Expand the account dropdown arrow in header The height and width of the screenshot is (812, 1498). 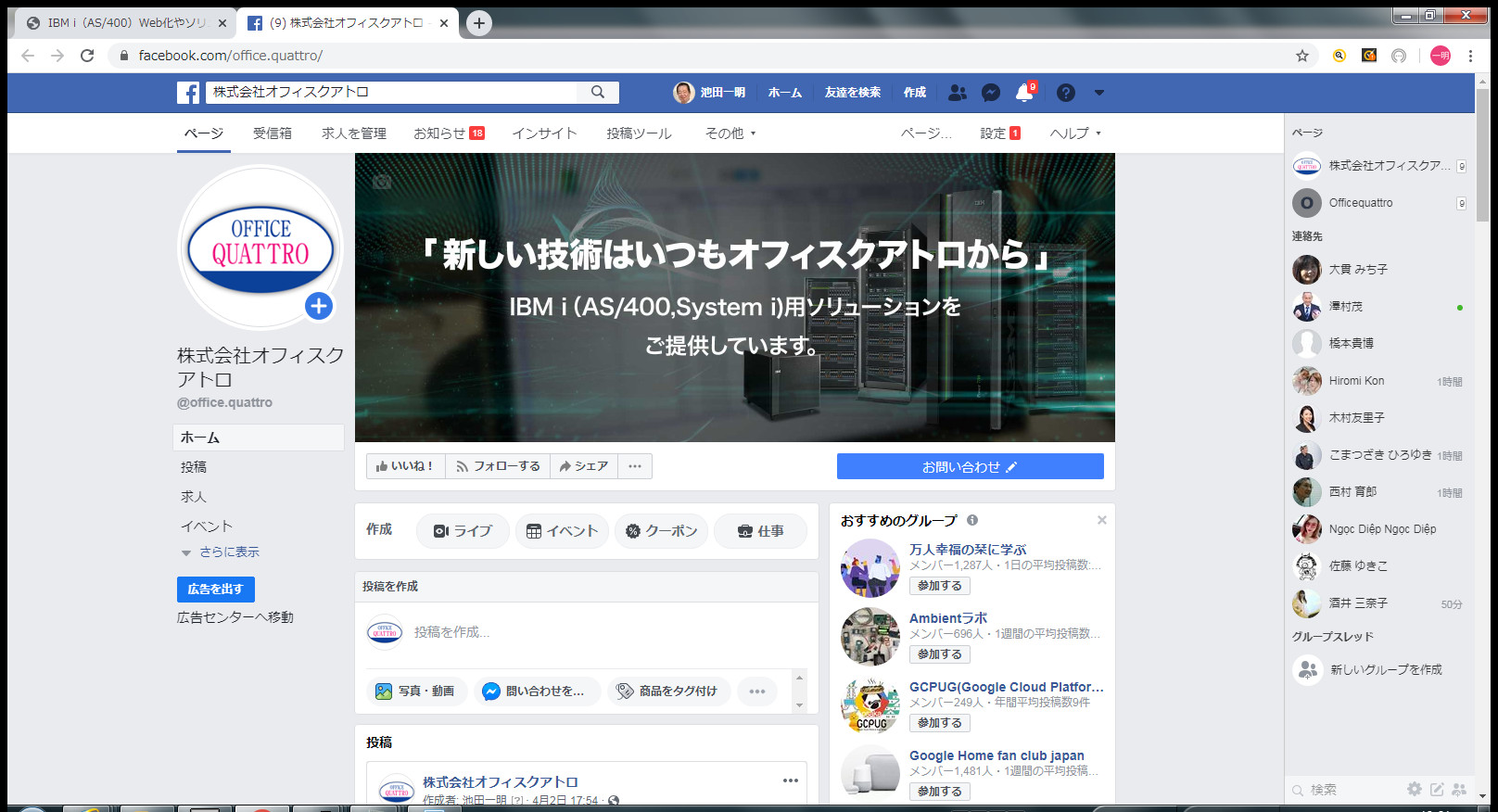[x=1098, y=93]
